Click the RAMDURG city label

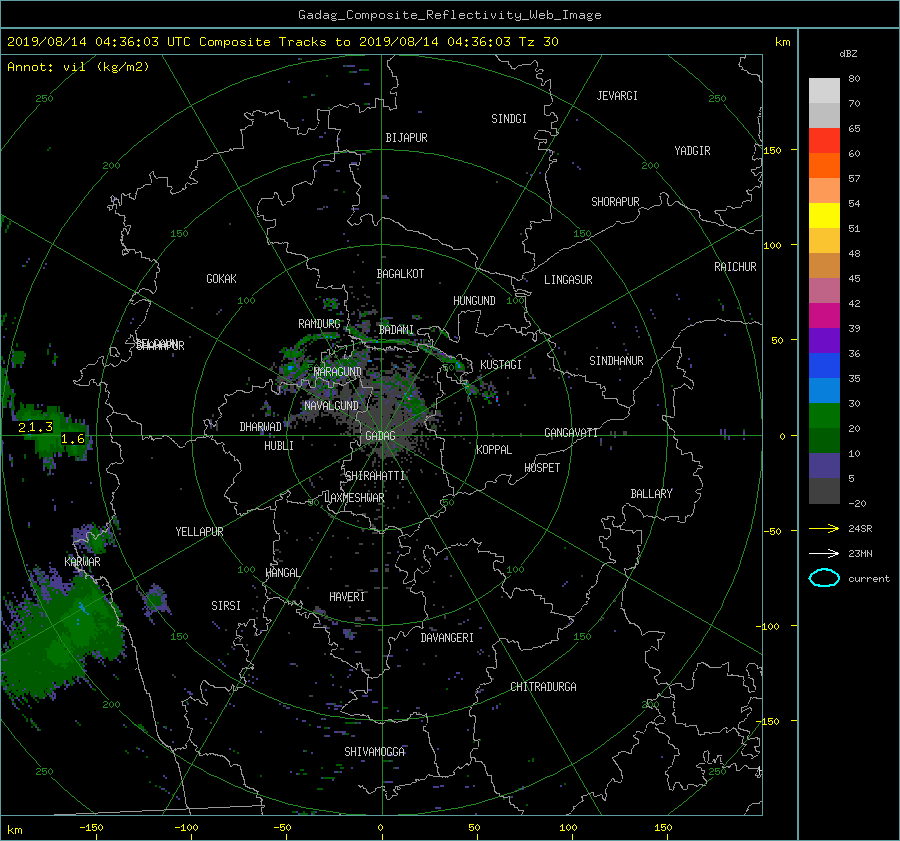[x=319, y=324]
